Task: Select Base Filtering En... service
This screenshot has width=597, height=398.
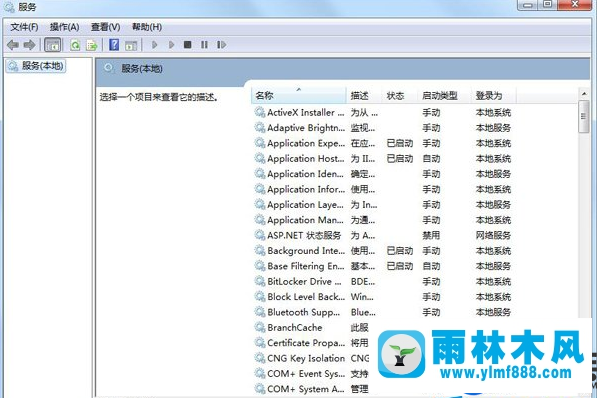Action: click(383, 266)
